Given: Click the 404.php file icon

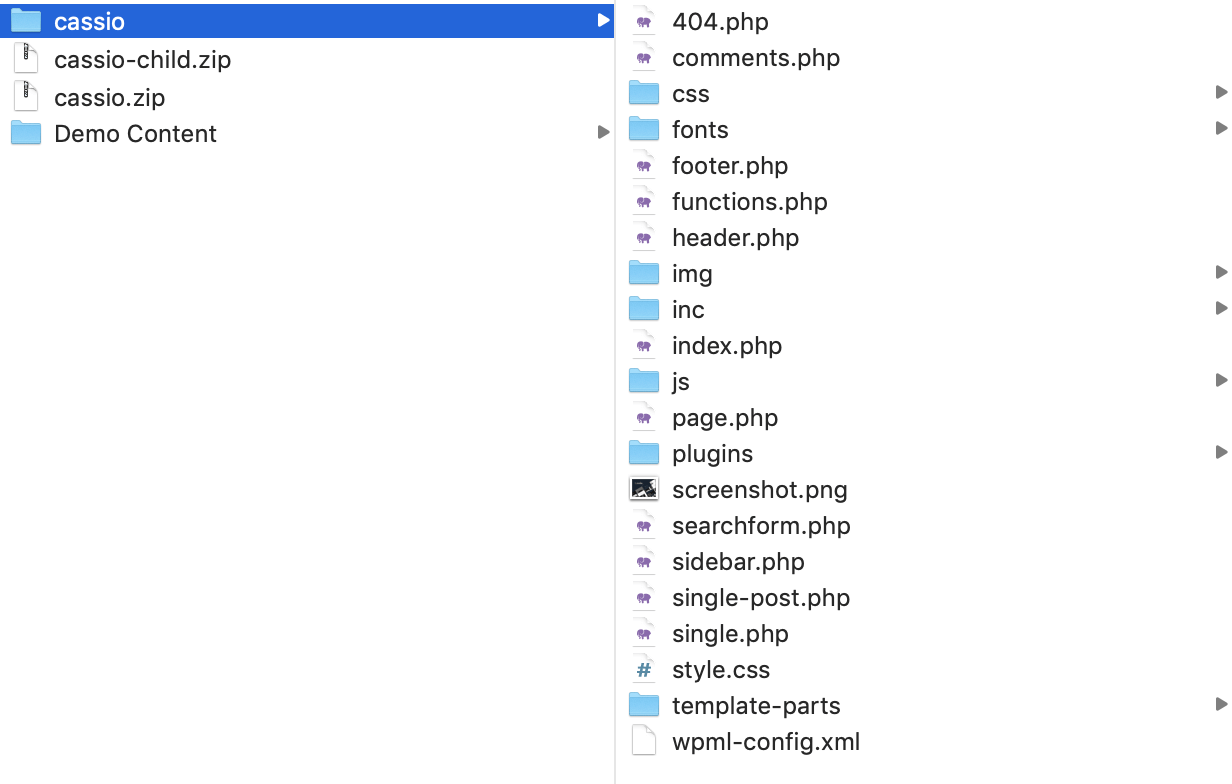Looking at the screenshot, I should [644, 21].
